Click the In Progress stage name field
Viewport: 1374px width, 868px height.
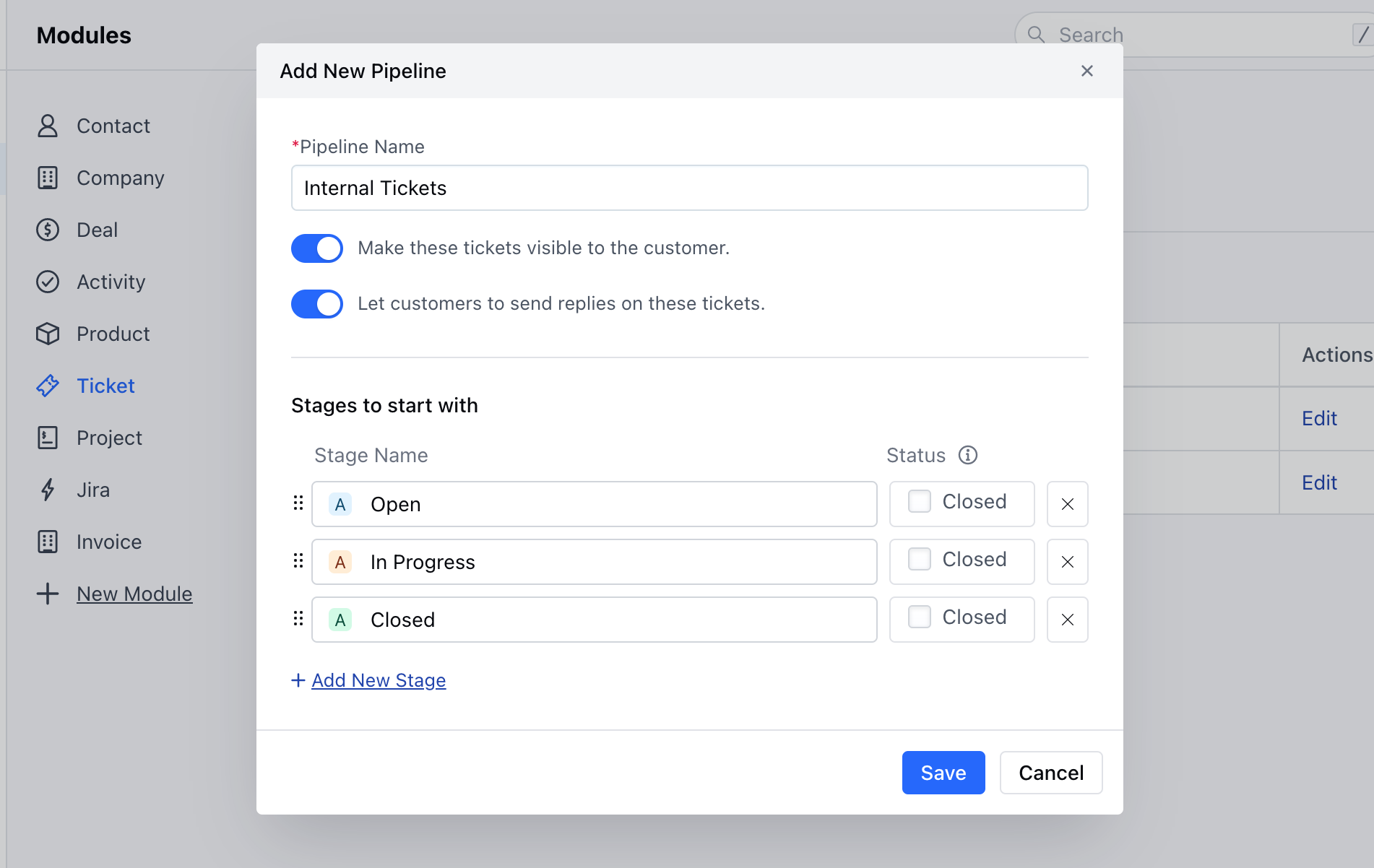tap(595, 562)
